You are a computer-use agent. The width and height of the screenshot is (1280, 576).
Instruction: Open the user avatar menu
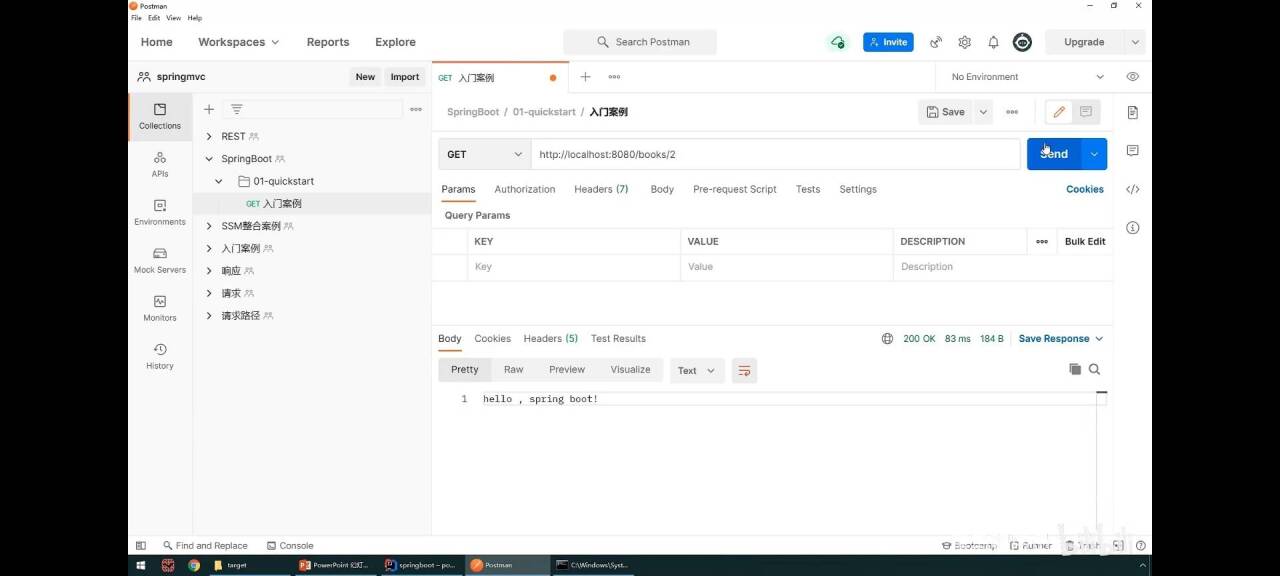coord(1022,42)
